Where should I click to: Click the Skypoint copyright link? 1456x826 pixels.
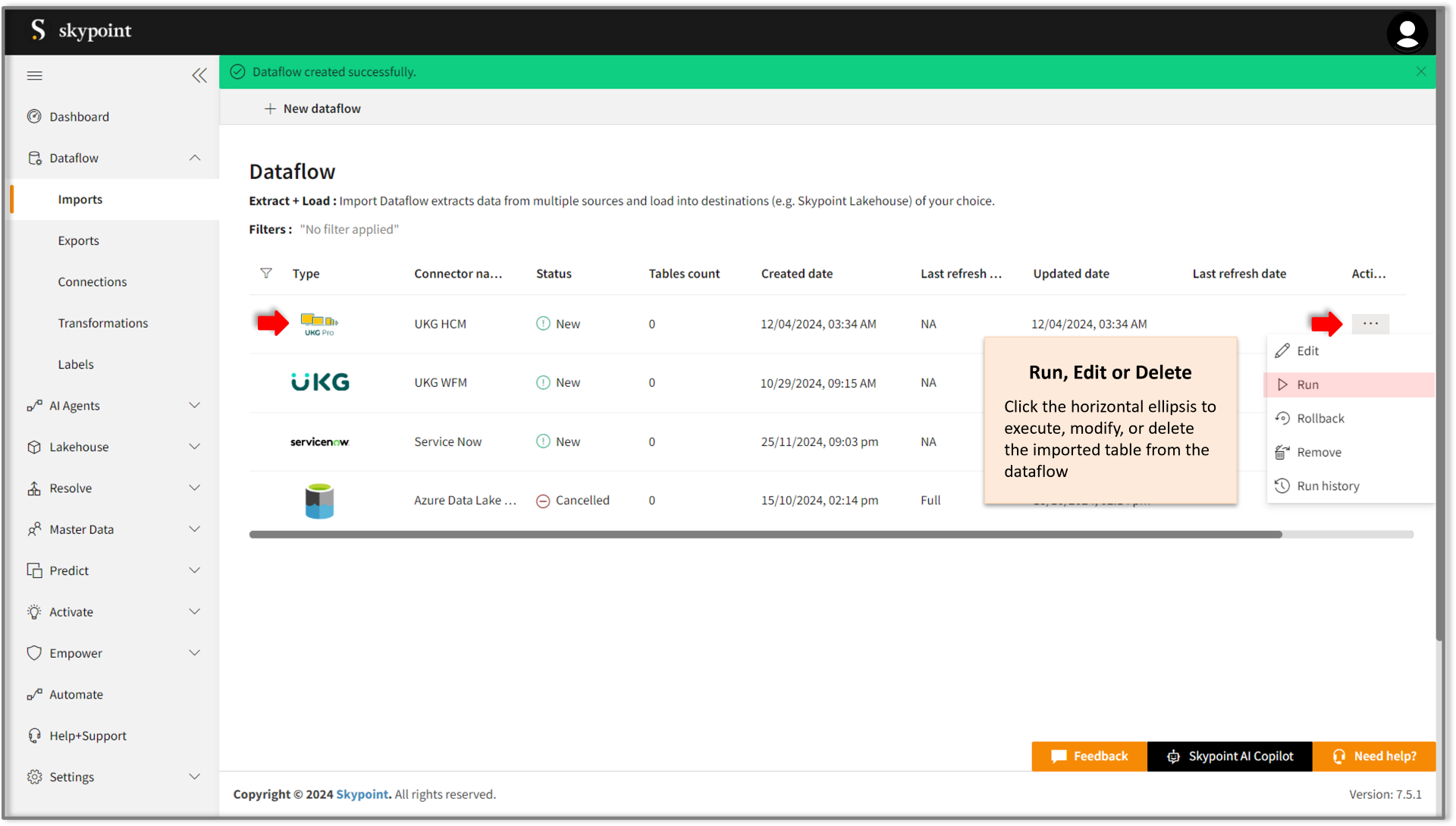[x=362, y=794]
